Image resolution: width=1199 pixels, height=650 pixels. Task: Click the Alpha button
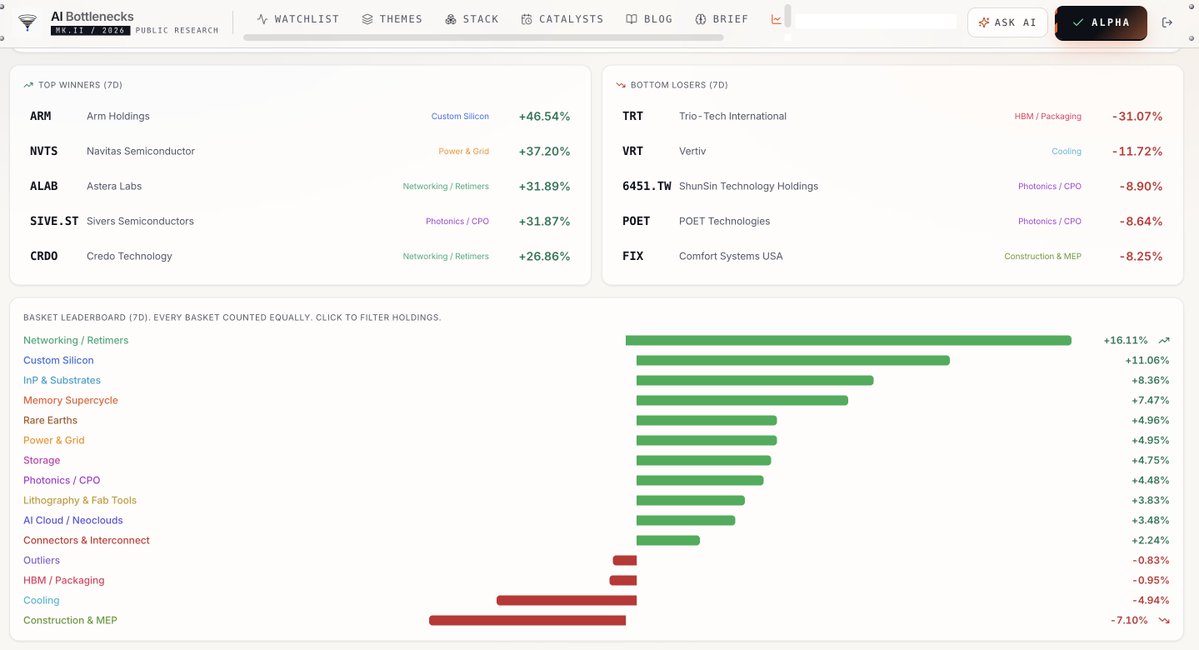[x=1100, y=22]
